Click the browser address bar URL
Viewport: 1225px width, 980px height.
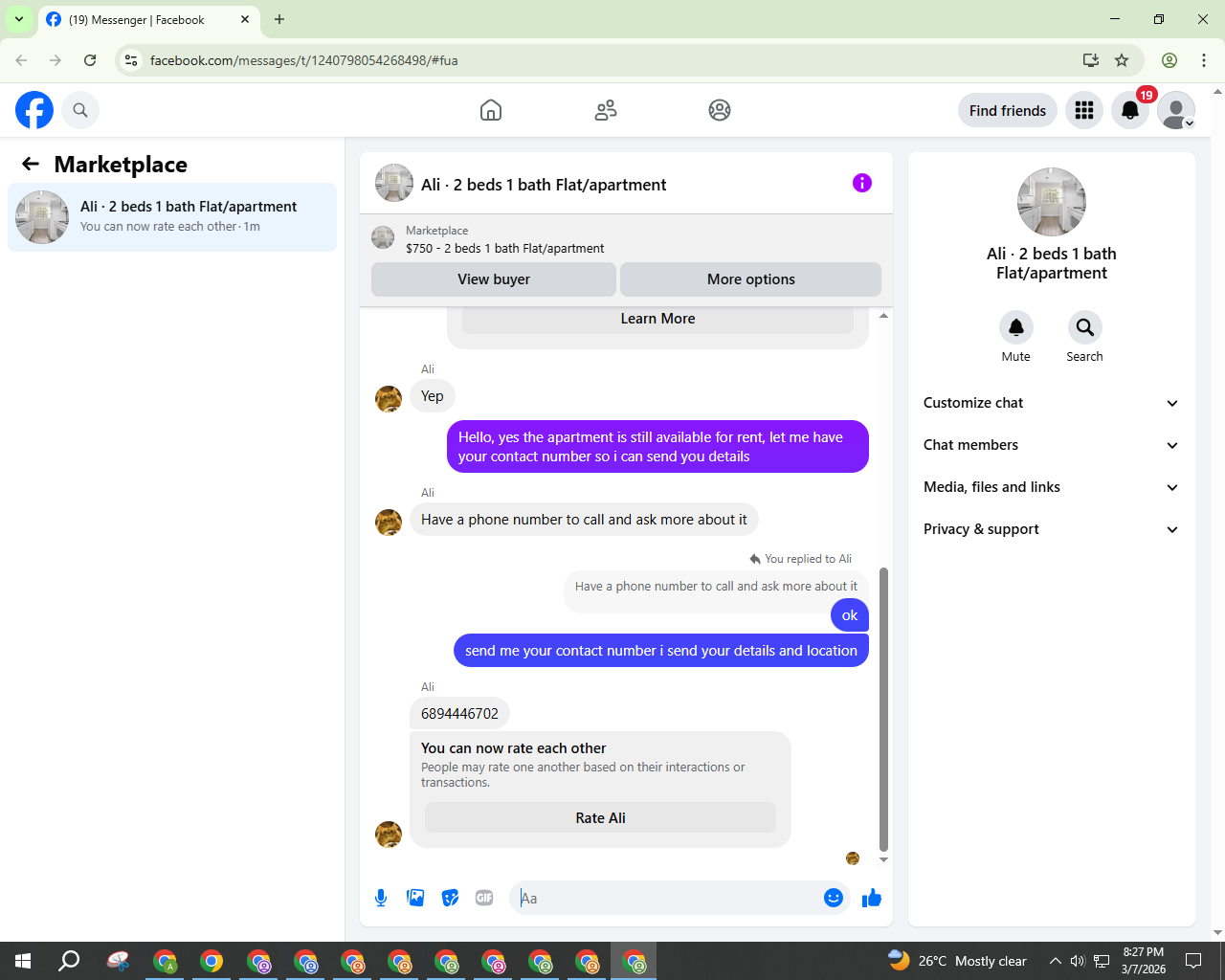tap(304, 60)
